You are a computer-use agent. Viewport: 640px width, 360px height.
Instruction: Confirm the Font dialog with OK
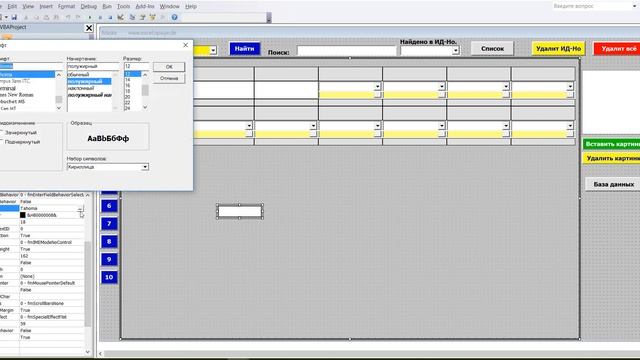coord(169,67)
